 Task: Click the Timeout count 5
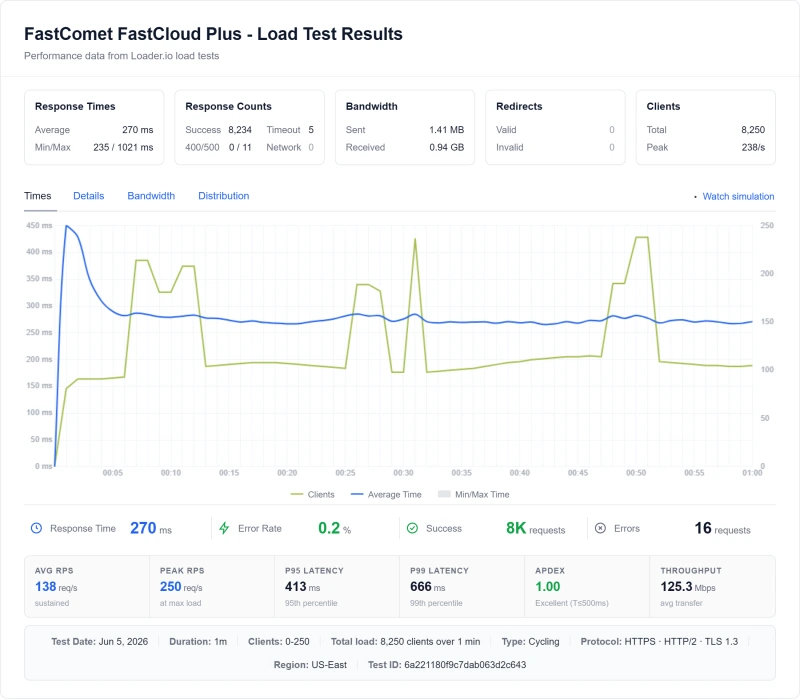coord(311,130)
